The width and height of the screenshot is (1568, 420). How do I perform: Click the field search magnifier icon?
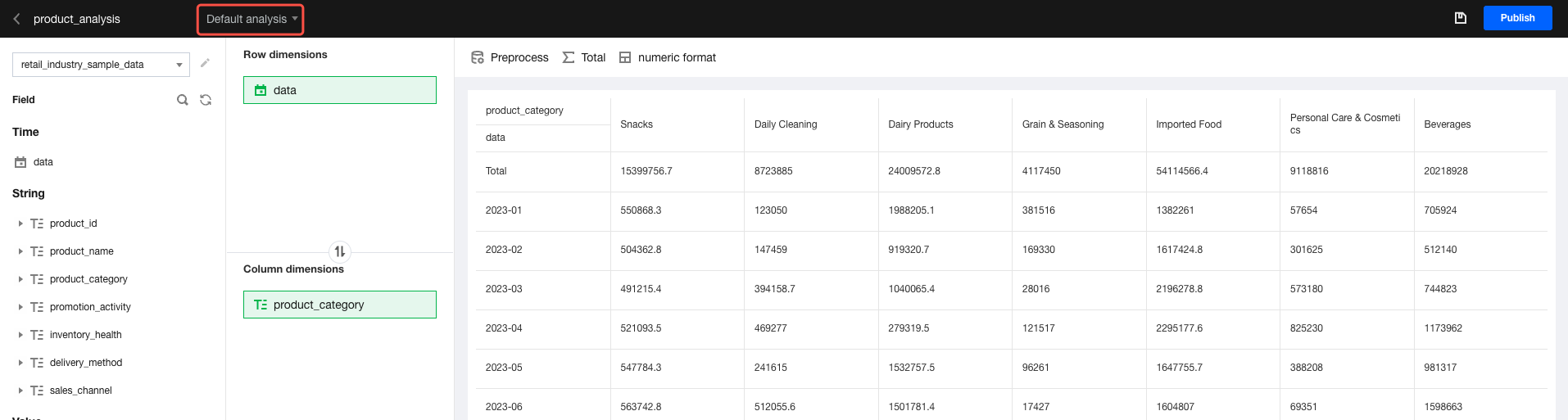(183, 100)
